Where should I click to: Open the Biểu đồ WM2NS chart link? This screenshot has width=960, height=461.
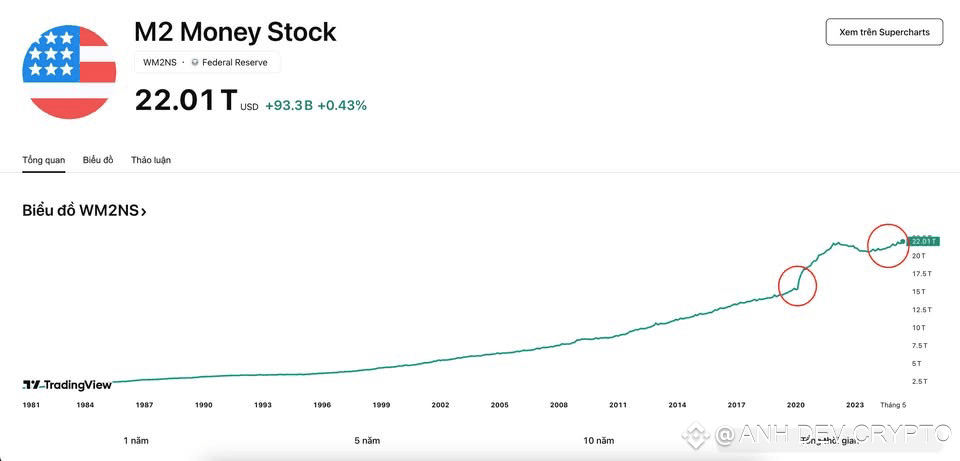tap(84, 211)
